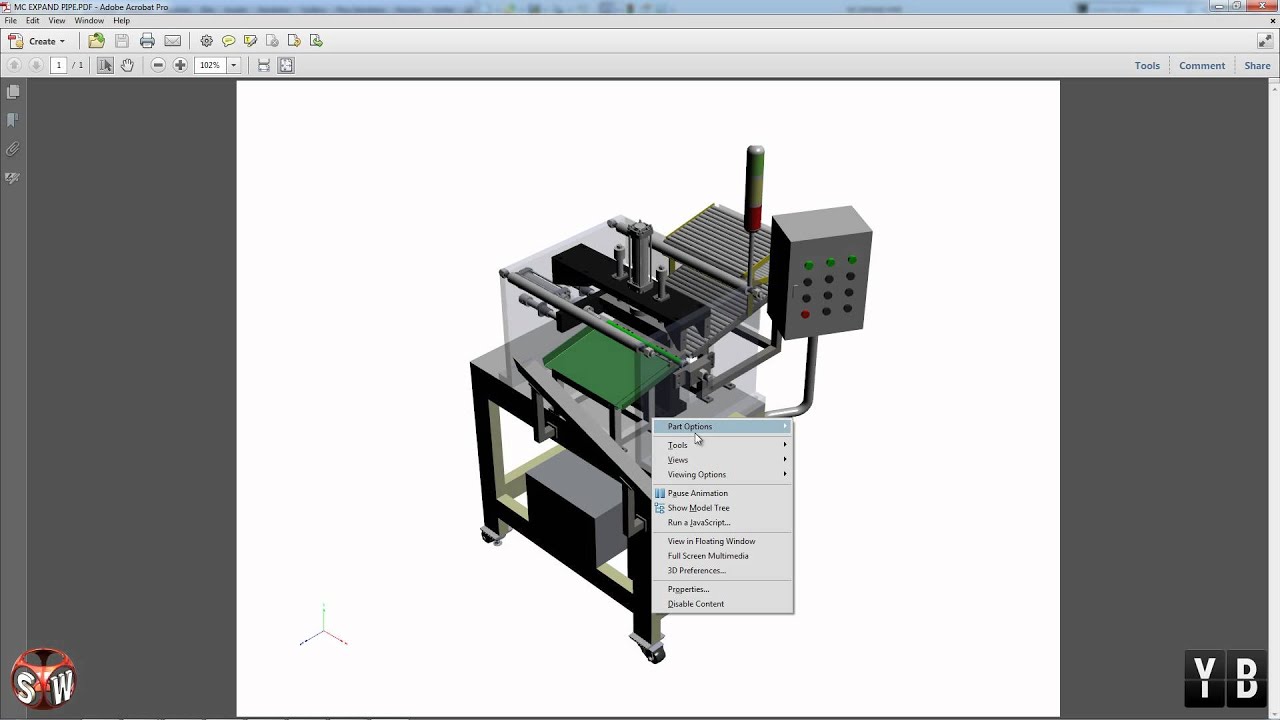The width and height of the screenshot is (1280, 720).
Task: Expand the Views submenu
Action: coord(722,460)
